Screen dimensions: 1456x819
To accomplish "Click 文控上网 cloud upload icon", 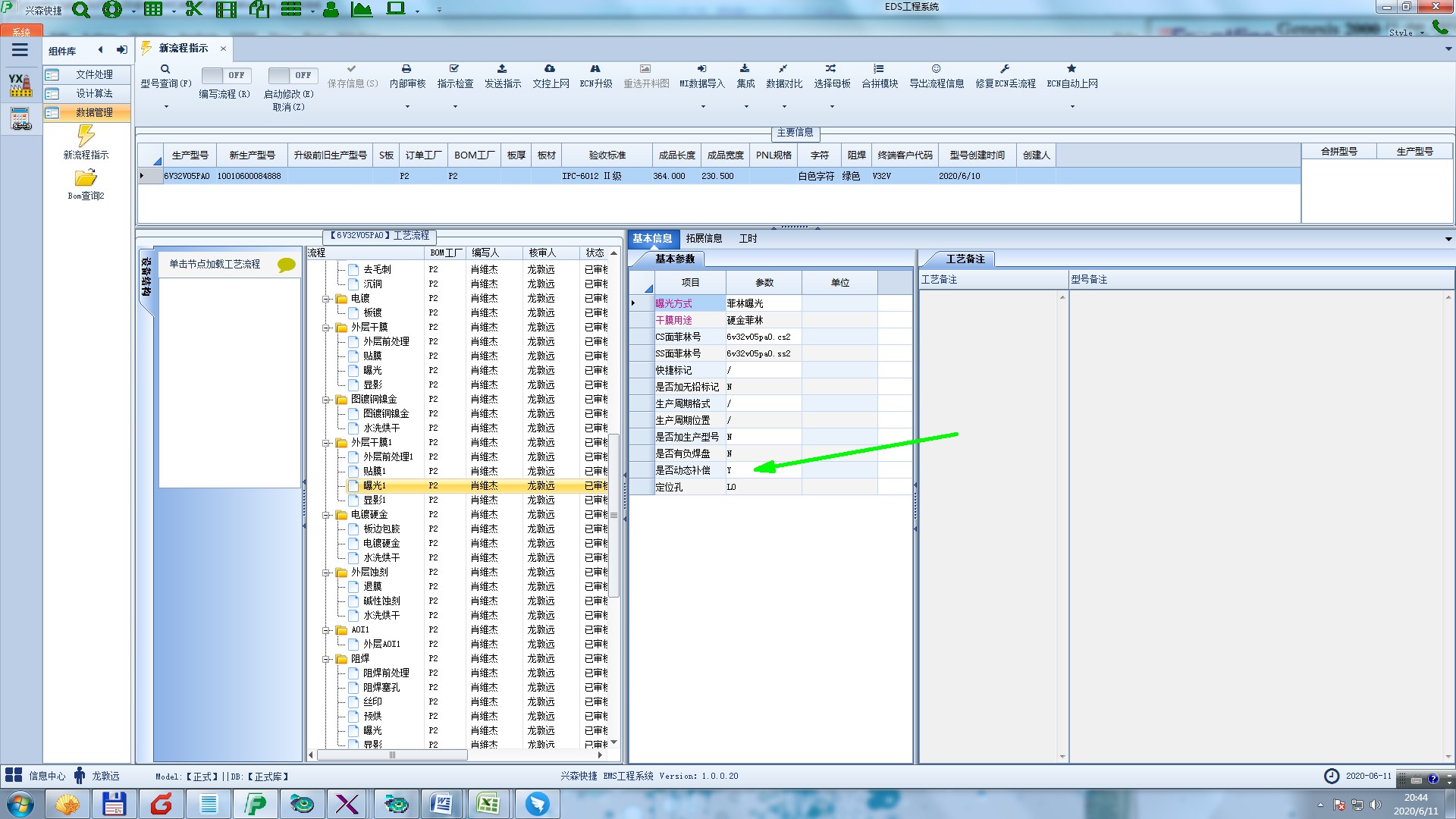I will coord(550,69).
